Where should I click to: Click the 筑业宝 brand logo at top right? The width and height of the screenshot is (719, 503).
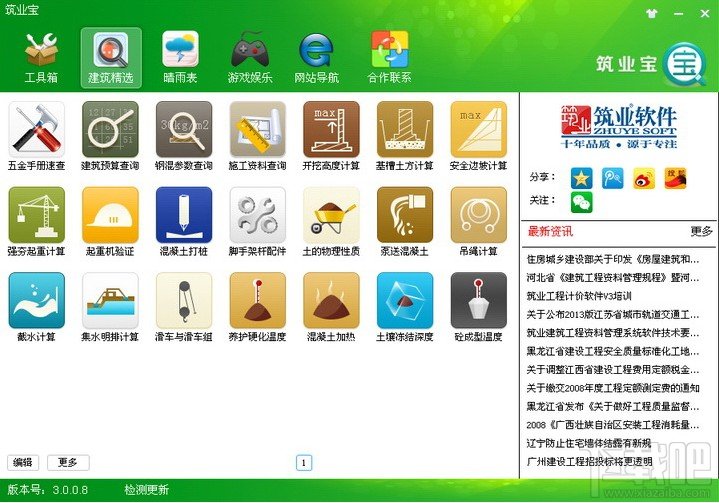coord(651,64)
